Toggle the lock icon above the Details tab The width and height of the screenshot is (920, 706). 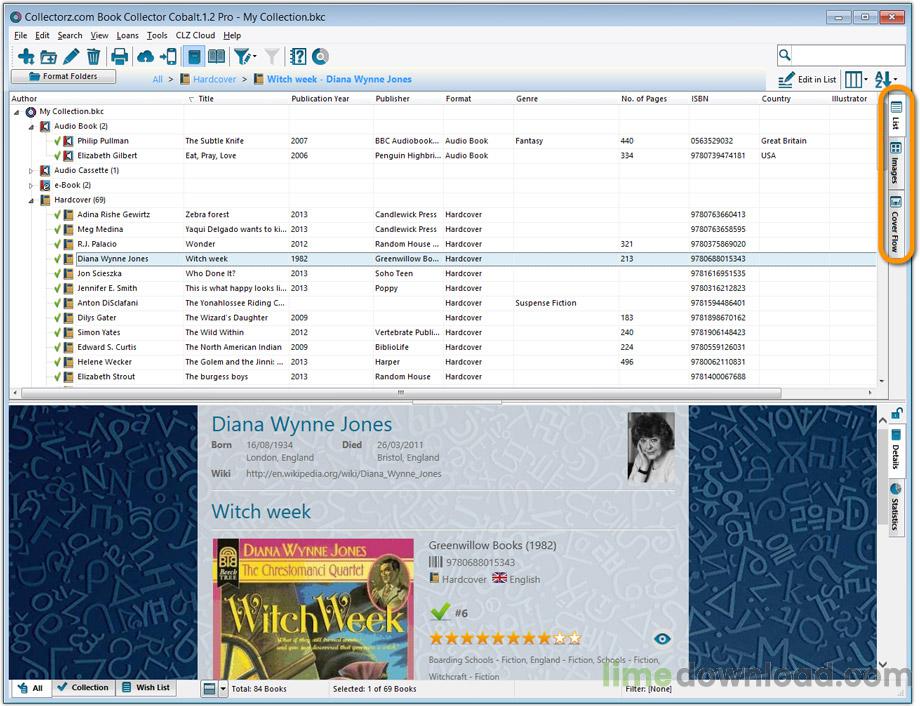click(897, 413)
